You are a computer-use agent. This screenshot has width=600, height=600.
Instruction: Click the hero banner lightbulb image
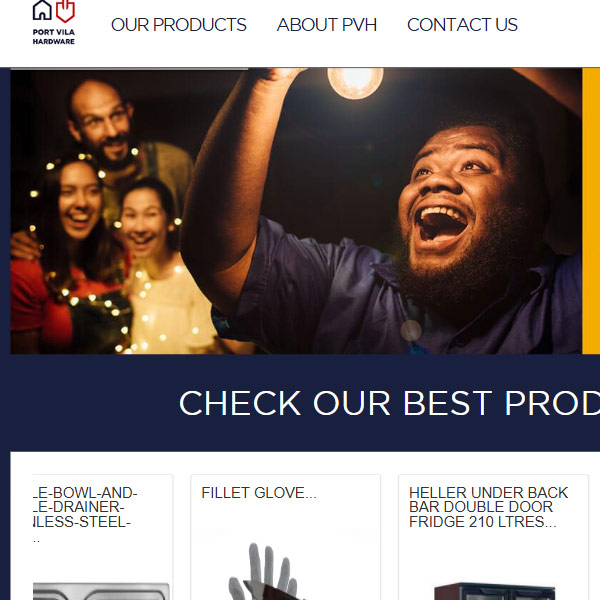296,211
